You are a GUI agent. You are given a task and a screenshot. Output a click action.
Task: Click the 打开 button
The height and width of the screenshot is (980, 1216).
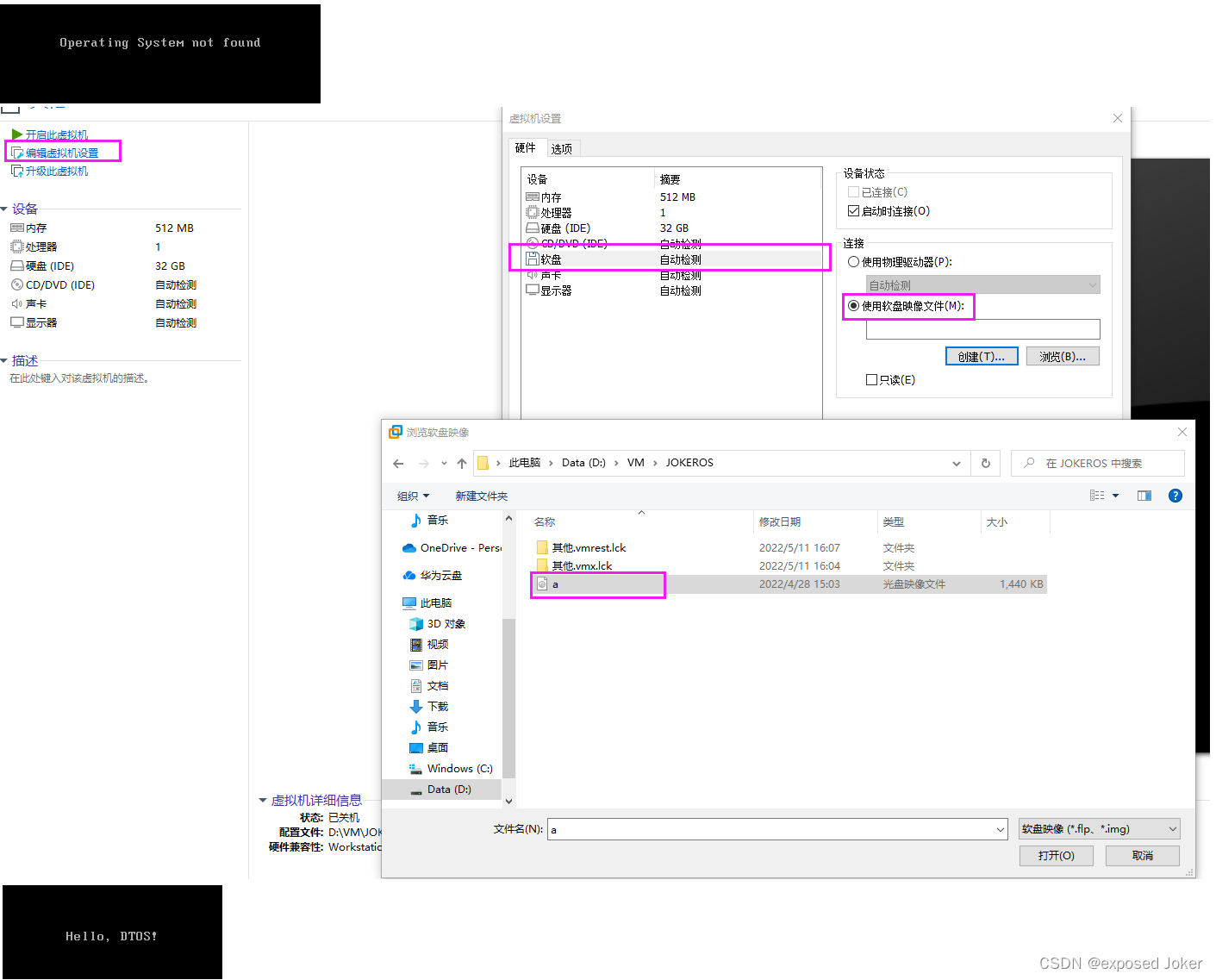coord(1056,856)
